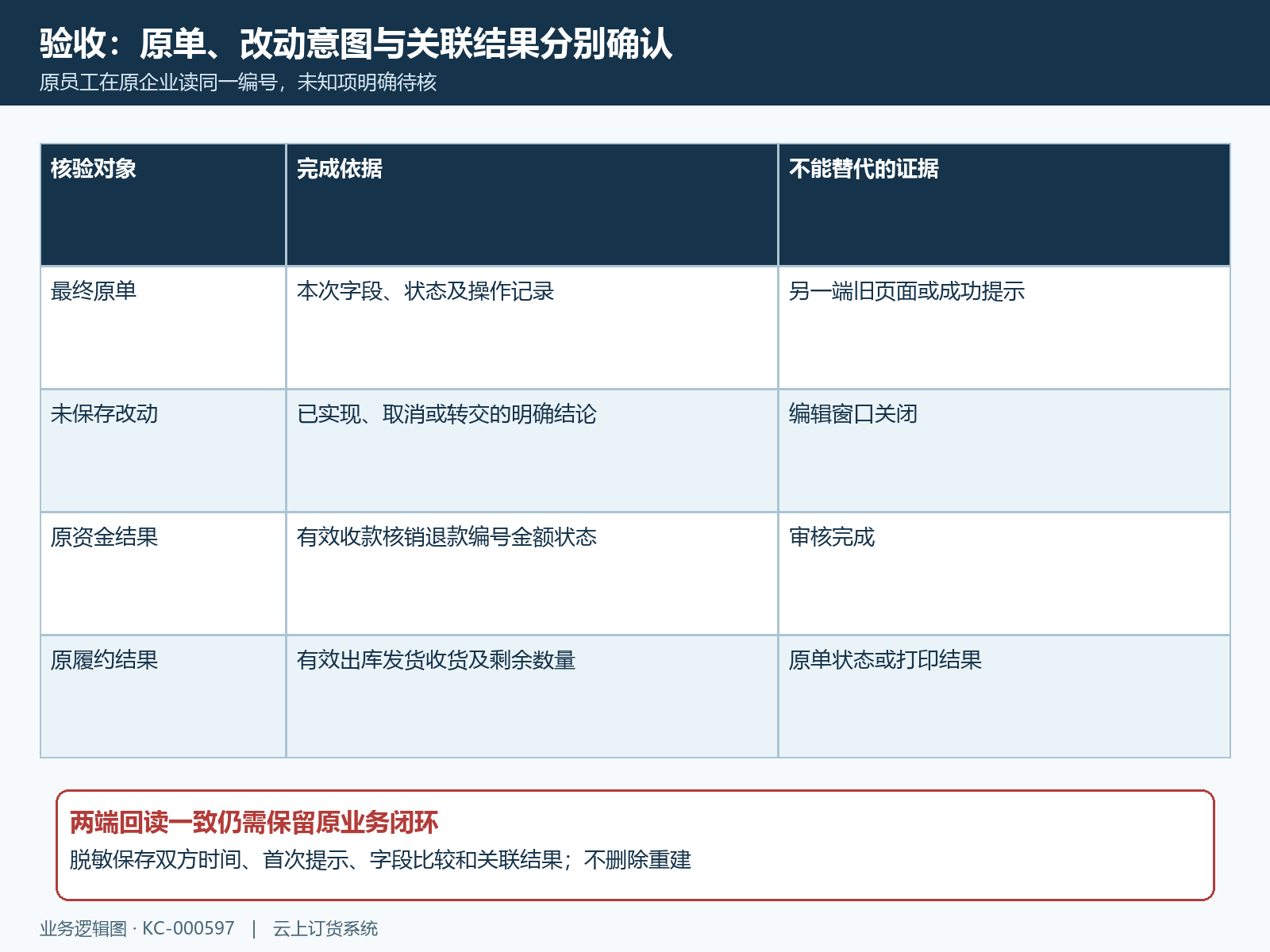This screenshot has height=952, width=1270.
Task: Click callout heading 两端回读一致仍需保留原业务闭环
Action: (254, 823)
